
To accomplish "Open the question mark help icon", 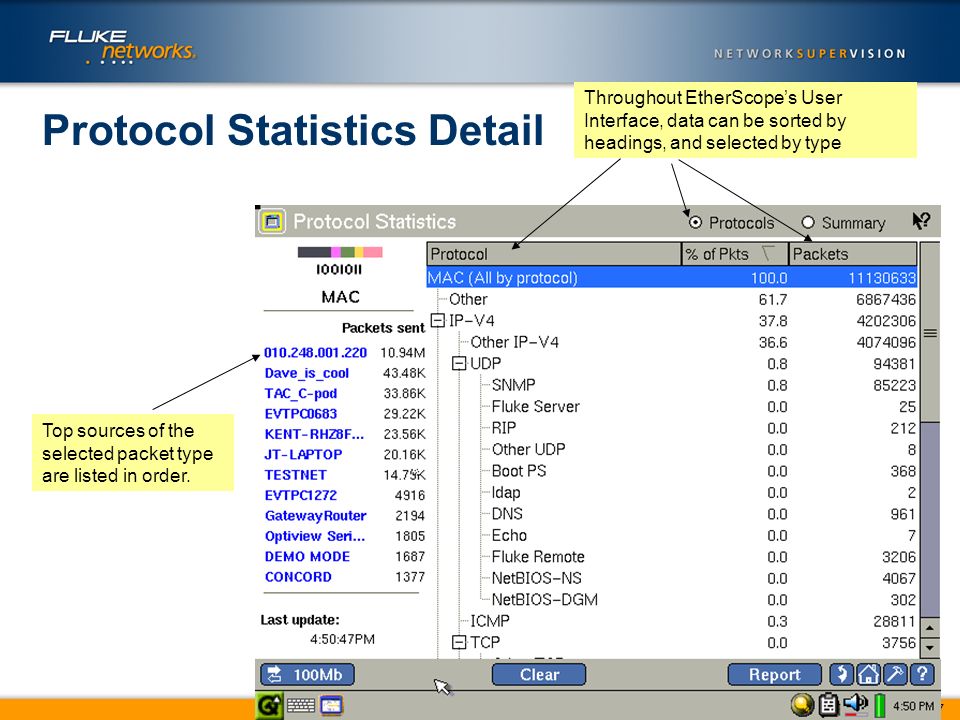I will coord(922,674).
